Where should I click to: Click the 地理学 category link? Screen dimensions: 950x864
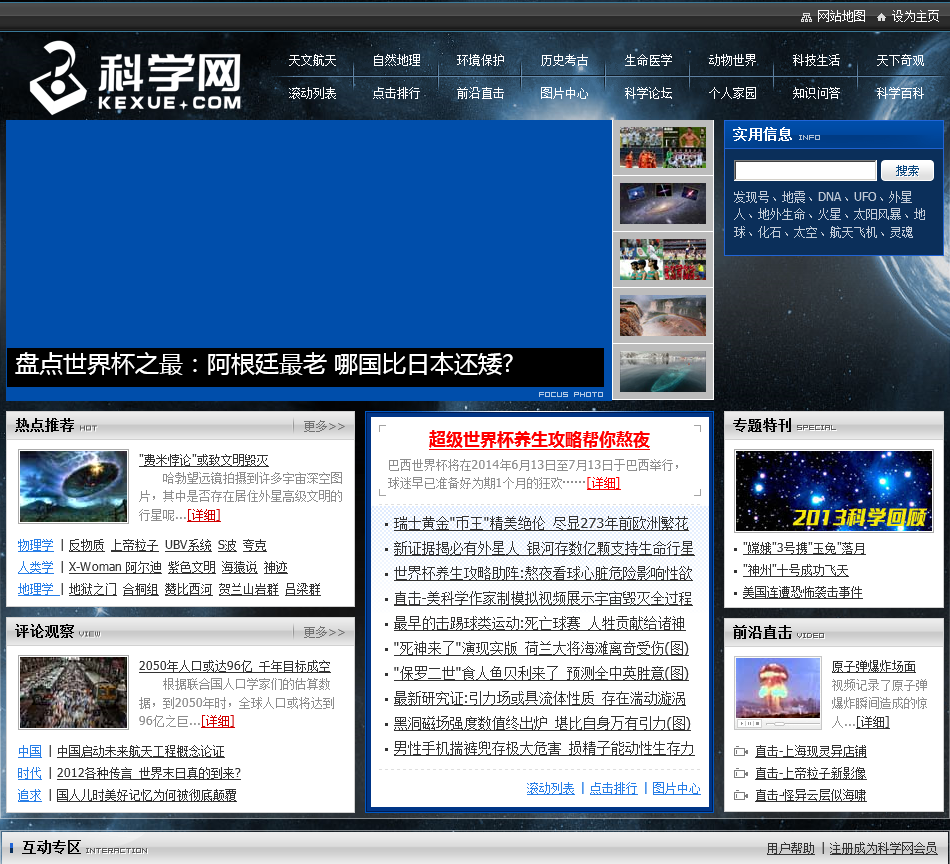(36, 589)
